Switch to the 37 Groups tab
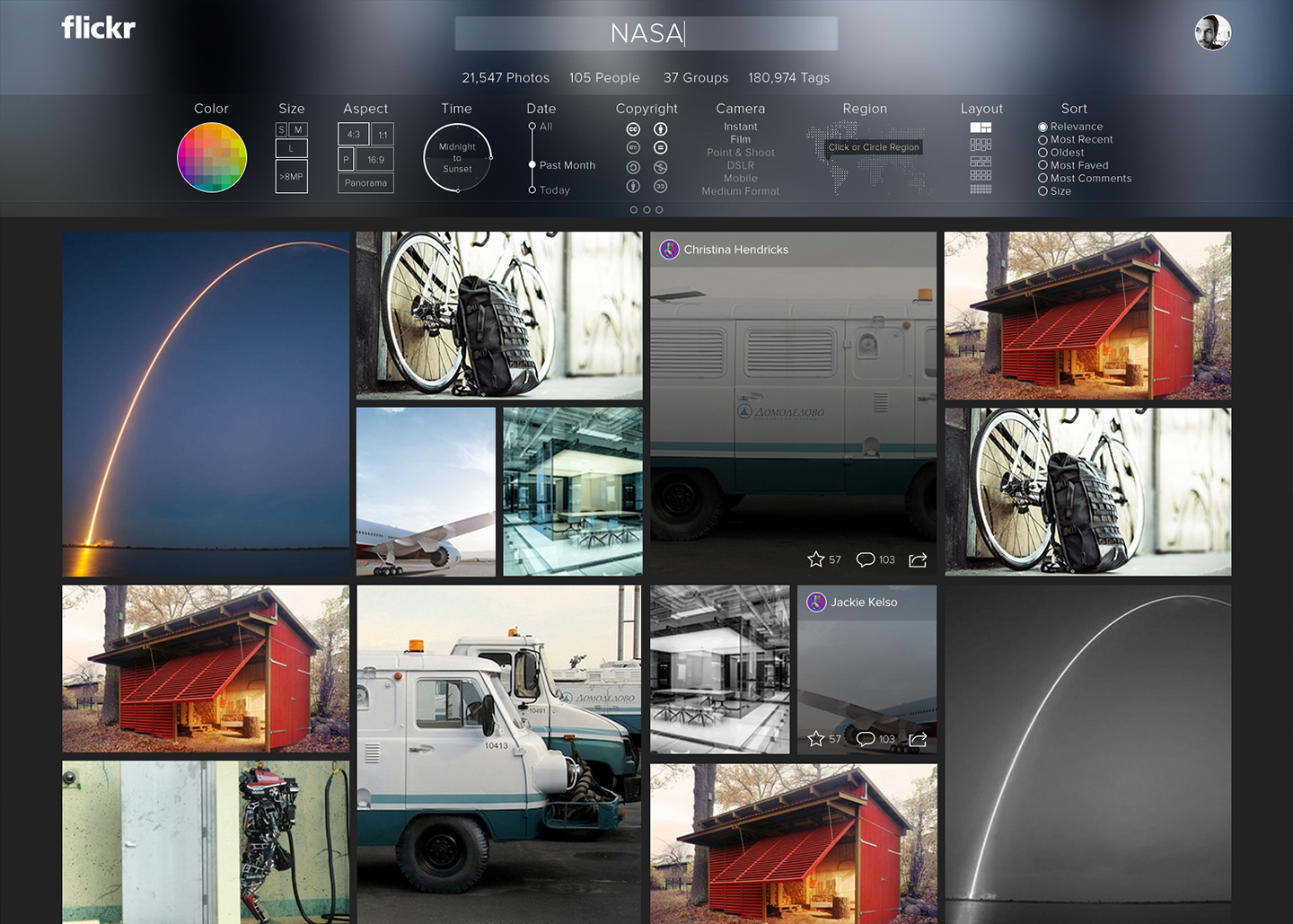The height and width of the screenshot is (924, 1293). coord(696,78)
